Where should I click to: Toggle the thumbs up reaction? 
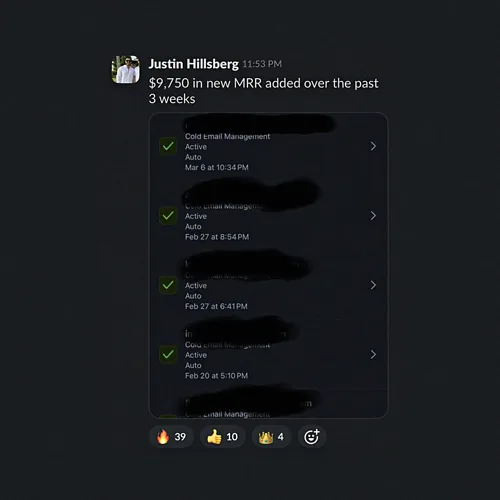223,437
